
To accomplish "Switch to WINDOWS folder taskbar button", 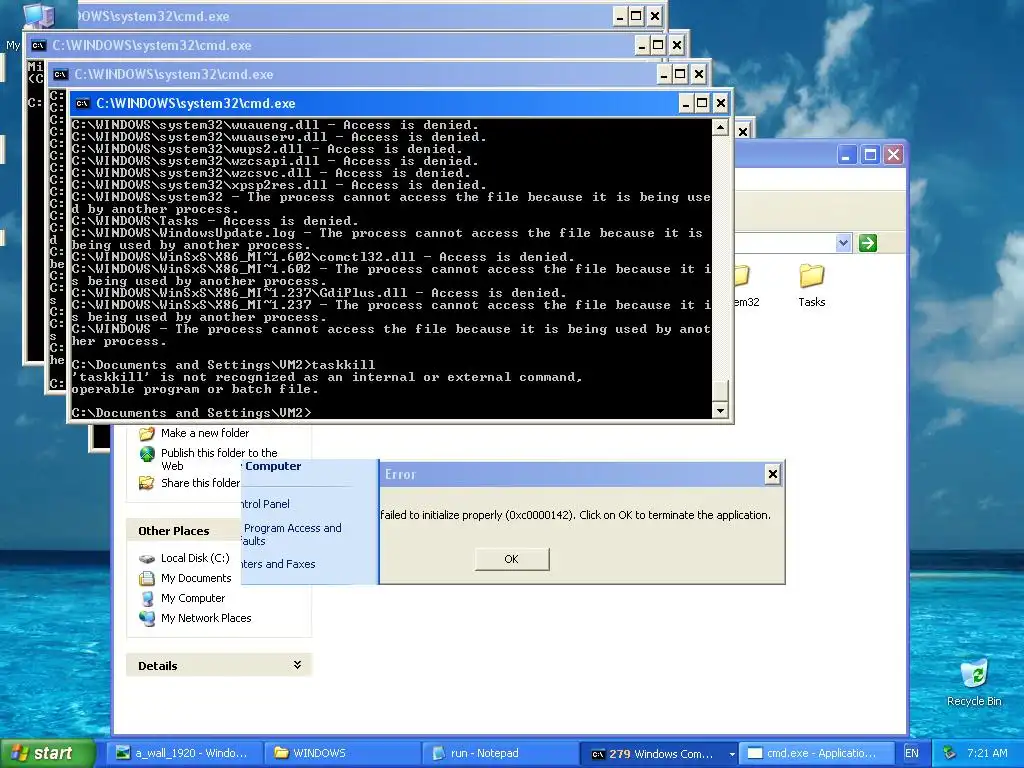I will click(x=340, y=753).
